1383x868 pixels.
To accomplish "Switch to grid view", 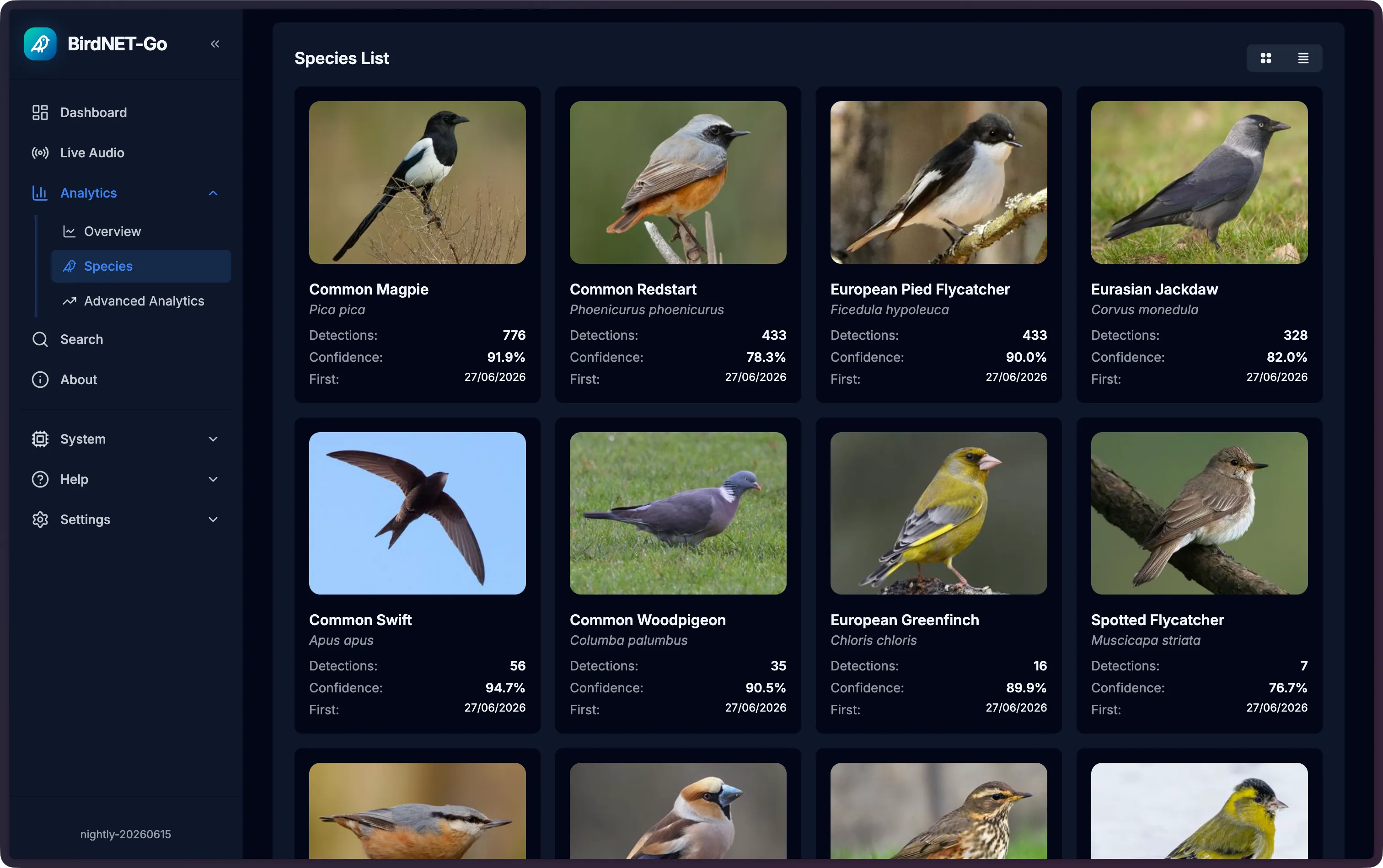I will coord(1265,58).
